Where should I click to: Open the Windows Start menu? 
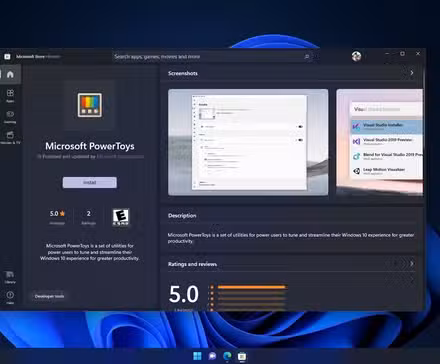(x=197, y=356)
